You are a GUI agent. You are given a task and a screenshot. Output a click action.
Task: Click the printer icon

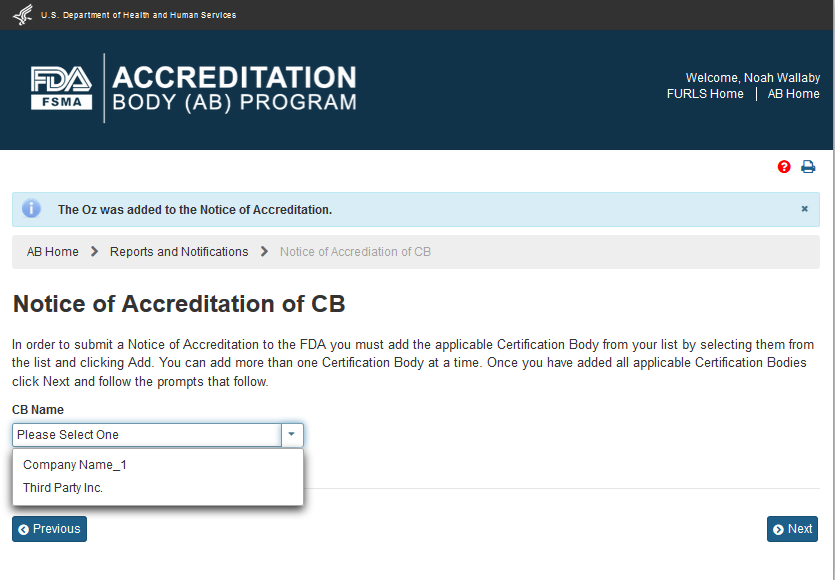pyautogui.click(x=808, y=167)
